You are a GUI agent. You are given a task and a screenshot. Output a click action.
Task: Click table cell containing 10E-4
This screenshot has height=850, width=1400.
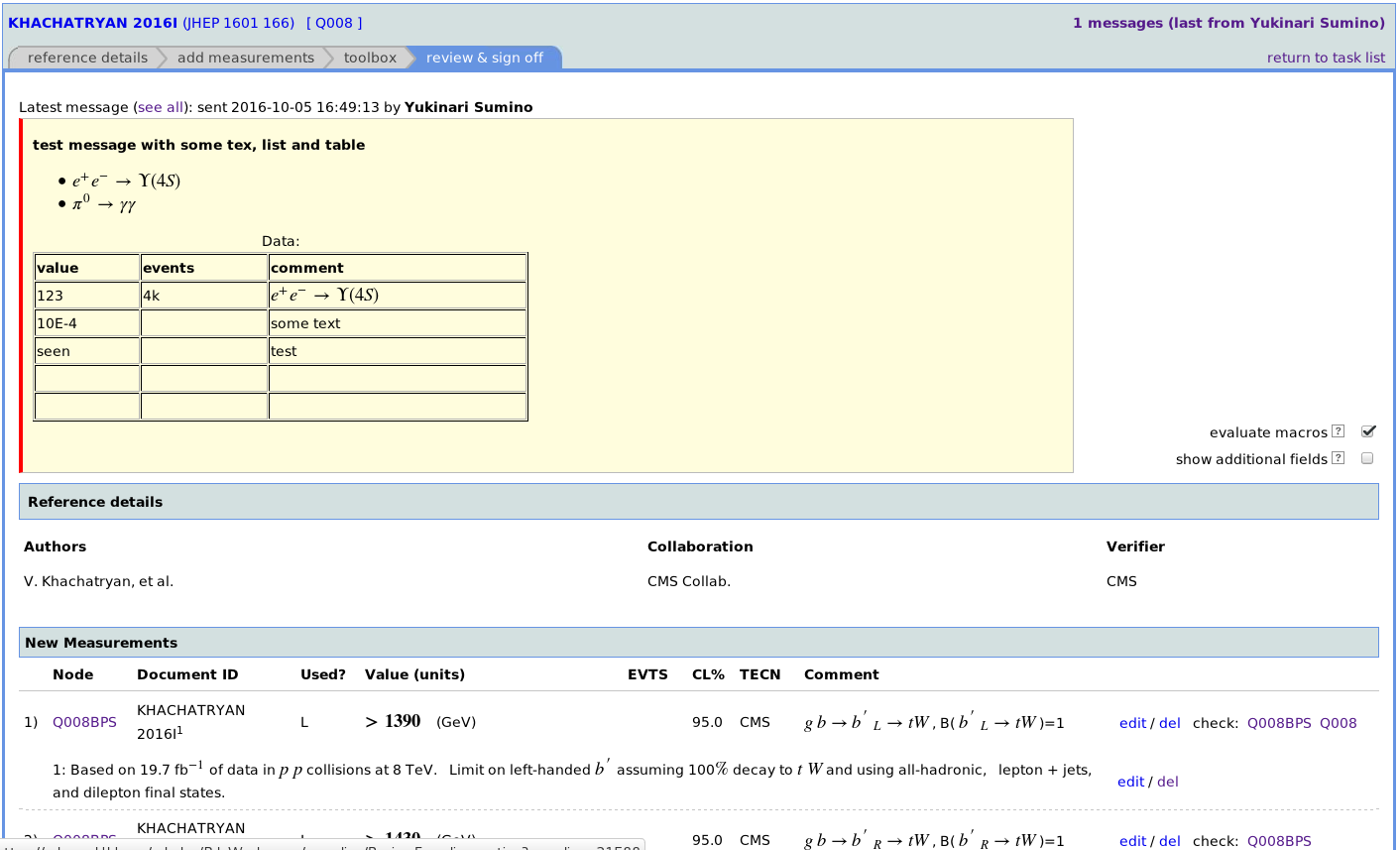87,323
